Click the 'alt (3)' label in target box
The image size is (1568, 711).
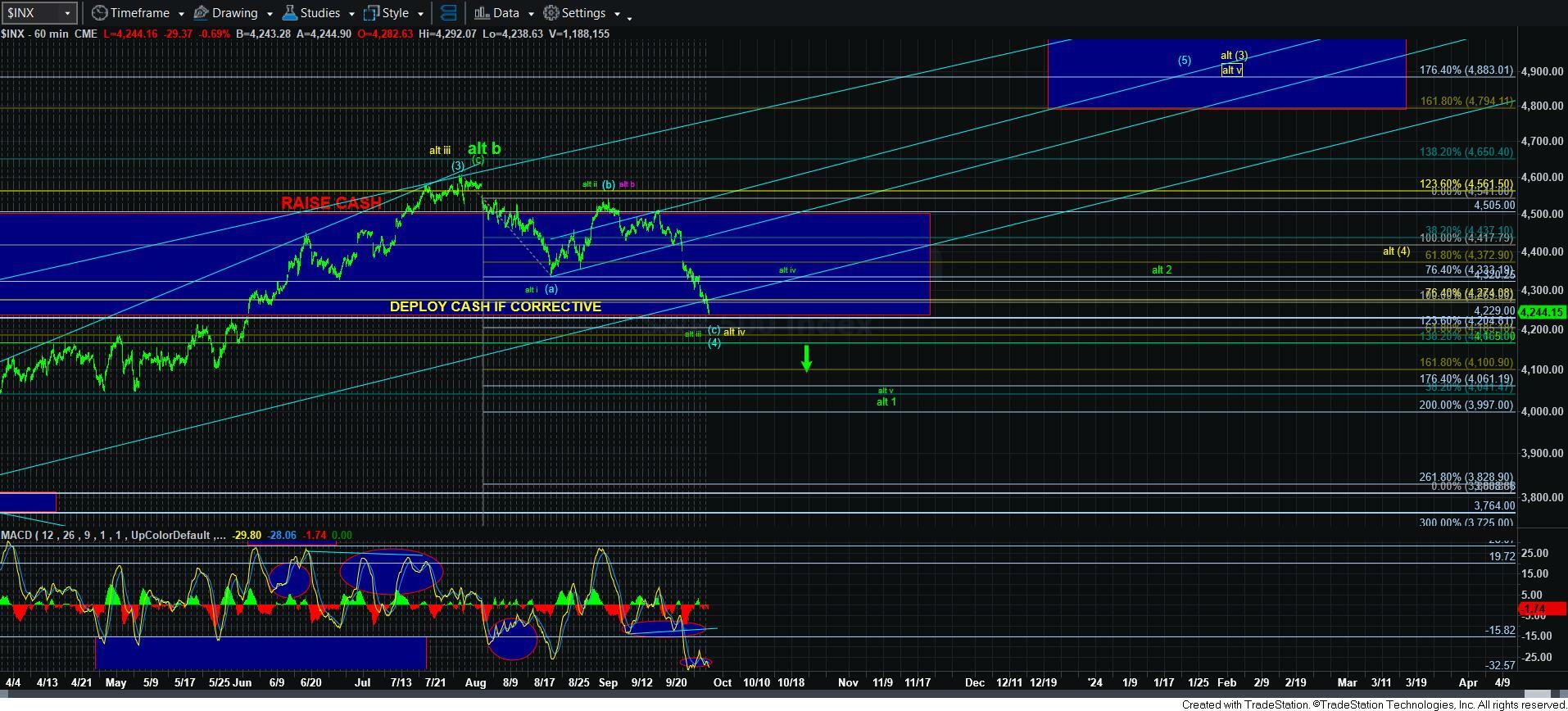(x=1234, y=56)
